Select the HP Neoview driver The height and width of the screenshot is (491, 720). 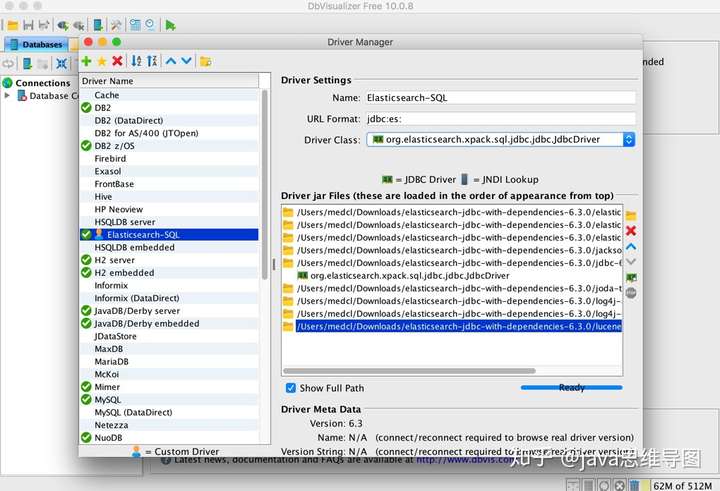(169, 209)
